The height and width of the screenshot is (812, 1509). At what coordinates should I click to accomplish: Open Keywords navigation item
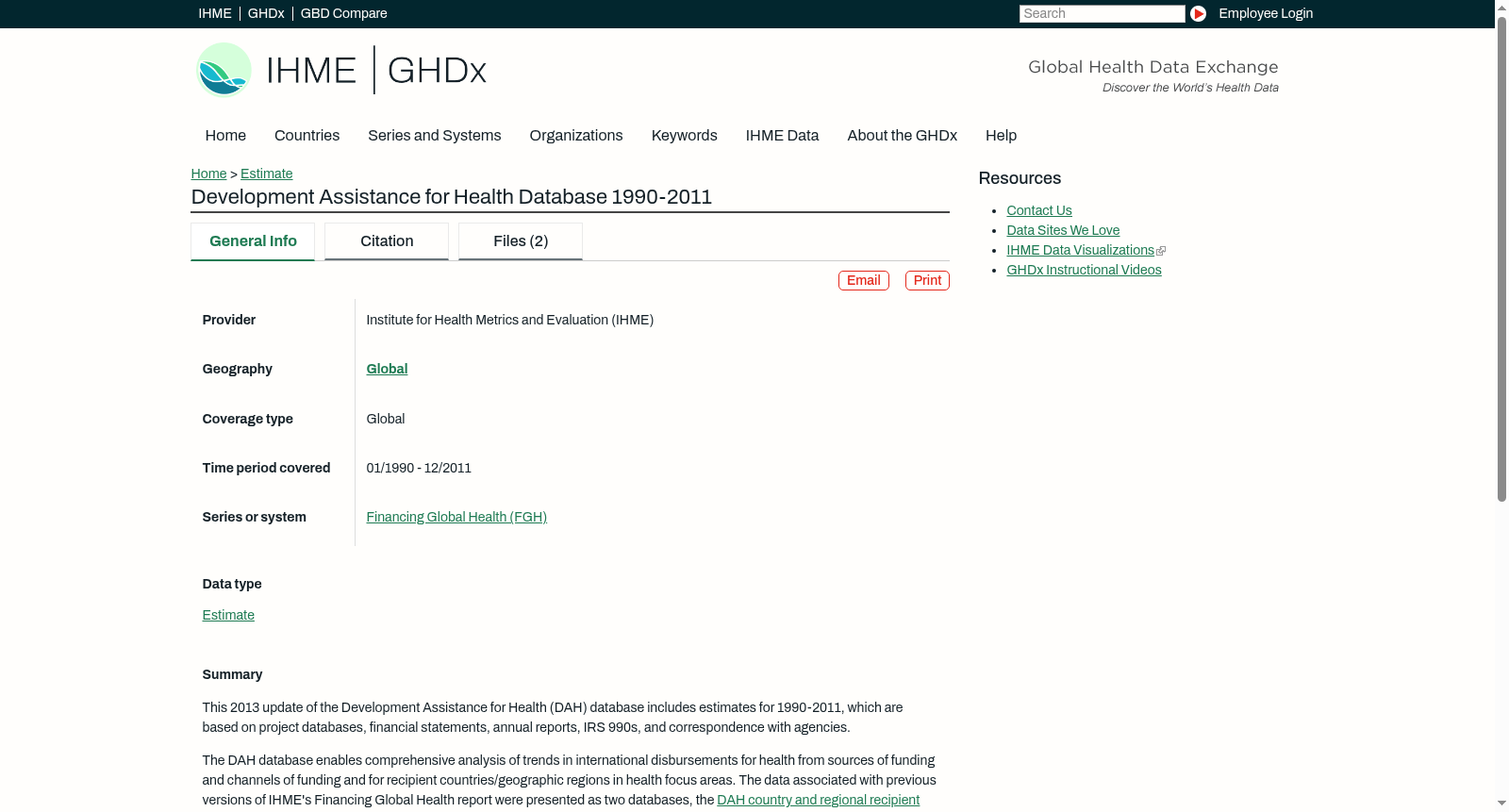coord(685,136)
